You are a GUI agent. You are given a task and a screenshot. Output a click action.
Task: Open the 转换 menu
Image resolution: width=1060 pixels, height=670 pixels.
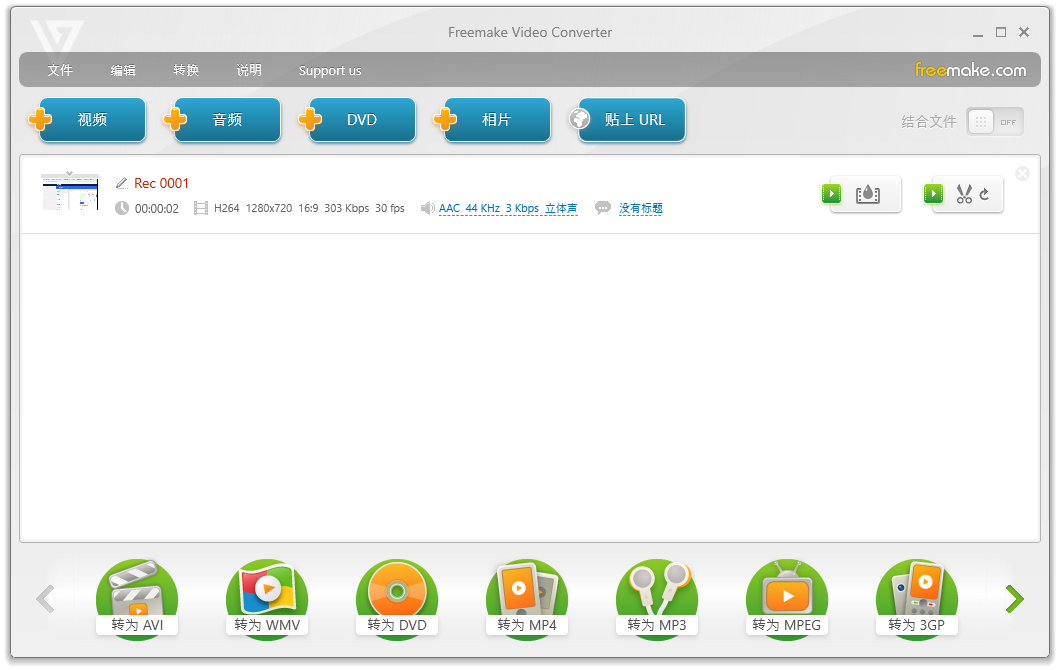coord(186,70)
